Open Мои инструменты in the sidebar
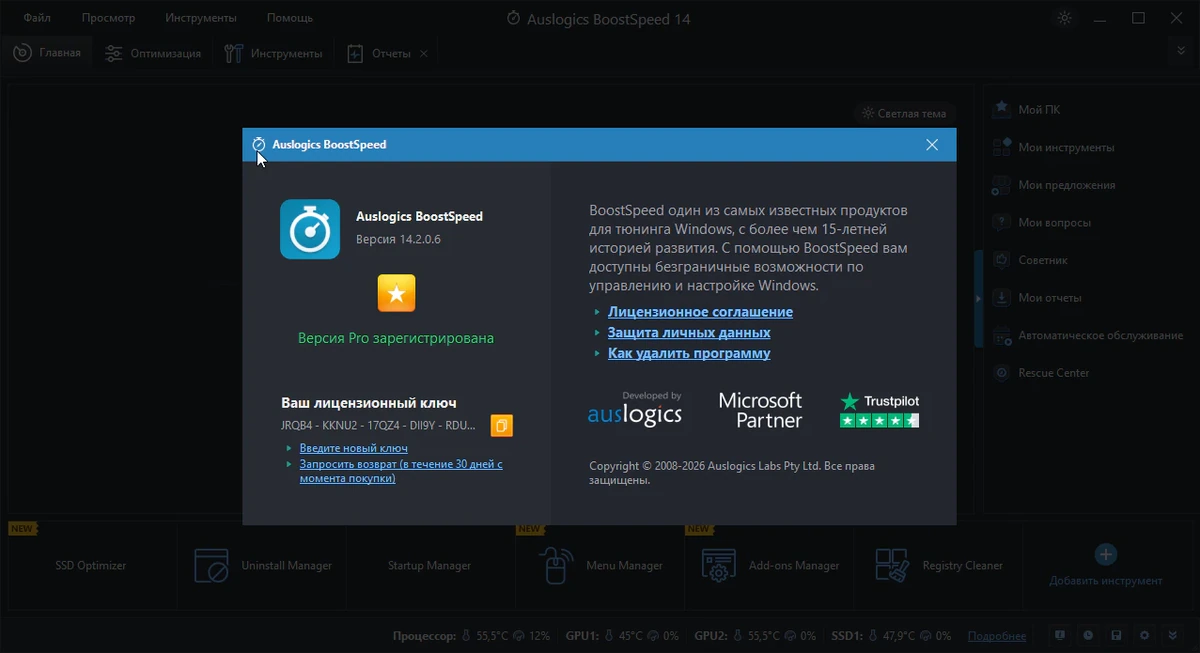The image size is (1200, 653). [x=1054, y=147]
